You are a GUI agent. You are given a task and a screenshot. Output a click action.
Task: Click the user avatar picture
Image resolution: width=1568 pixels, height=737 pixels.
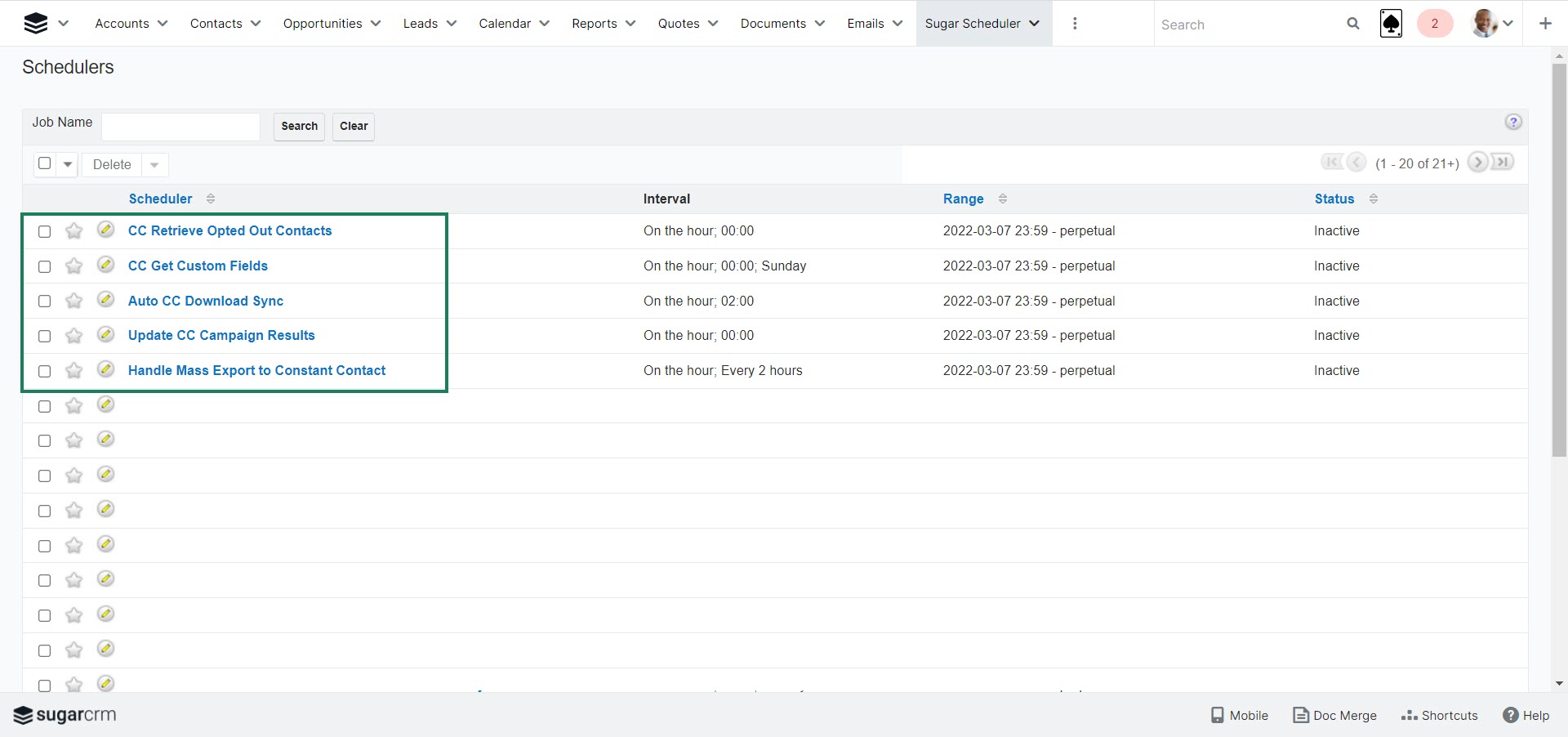click(1484, 24)
